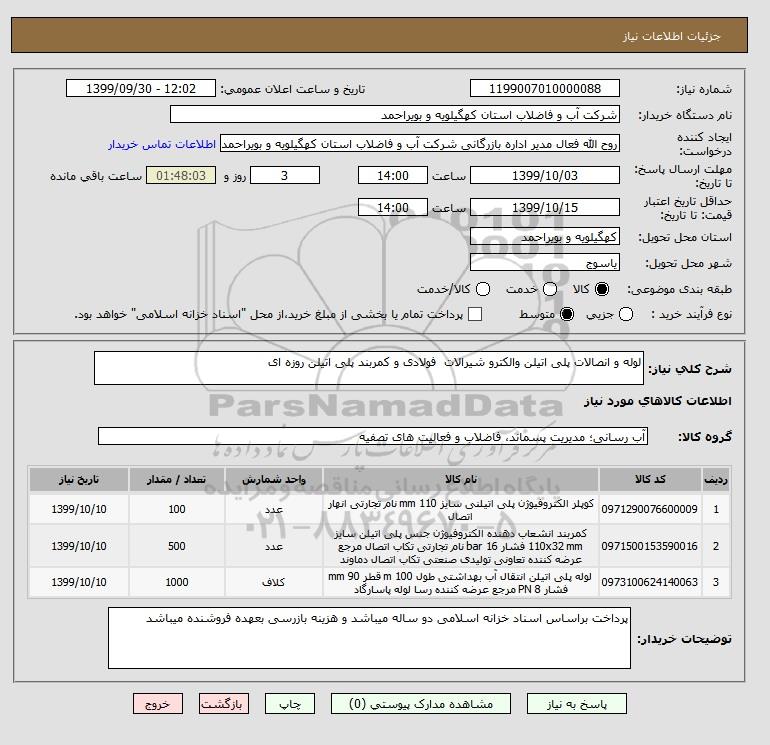The image size is (770, 745).
Task: Click the توضیحات خریدار notes box
Action: click(x=369, y=638)
